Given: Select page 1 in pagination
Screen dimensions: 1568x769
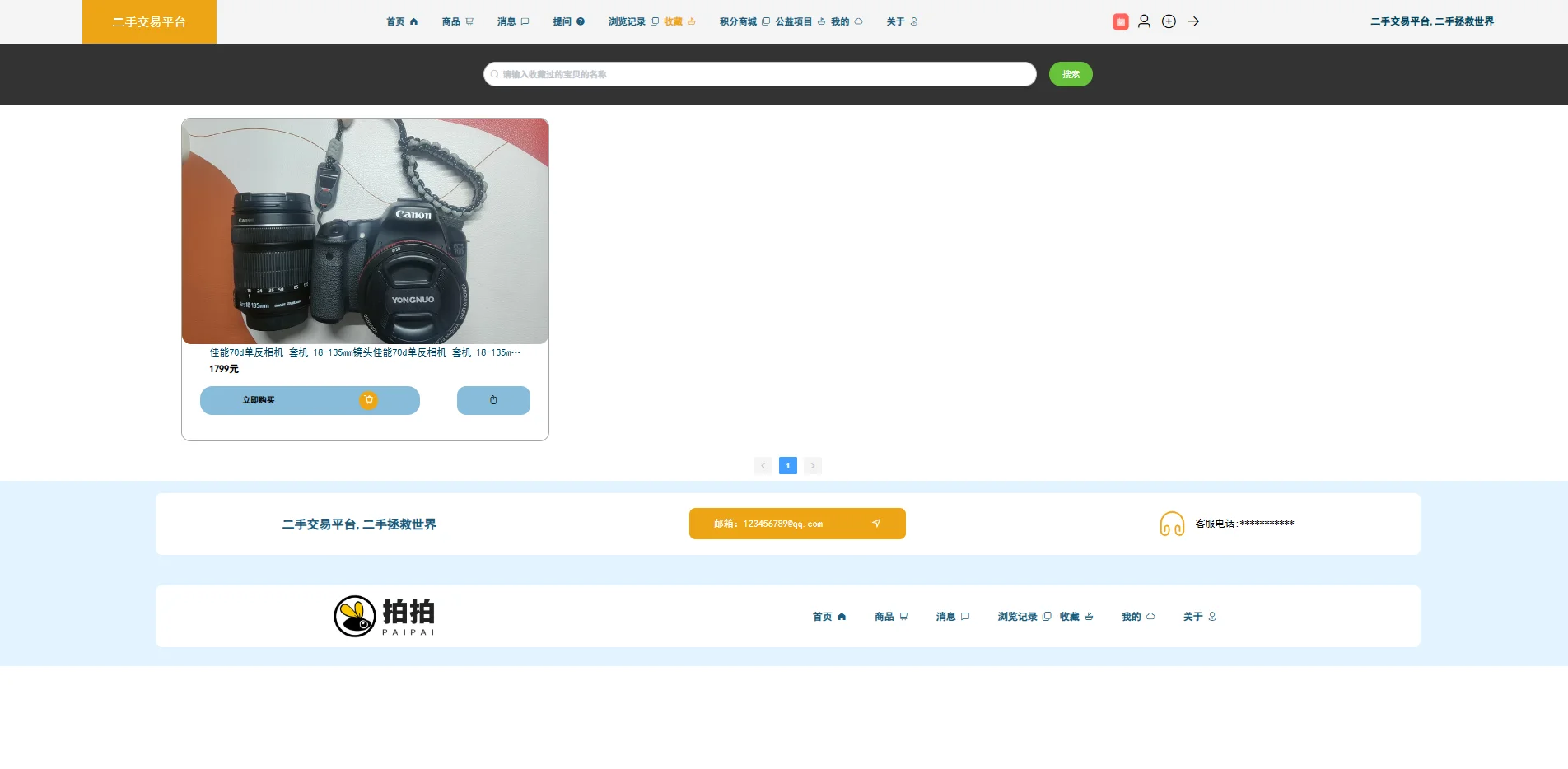Looking at the screenshot, I should tap(787, 465).
